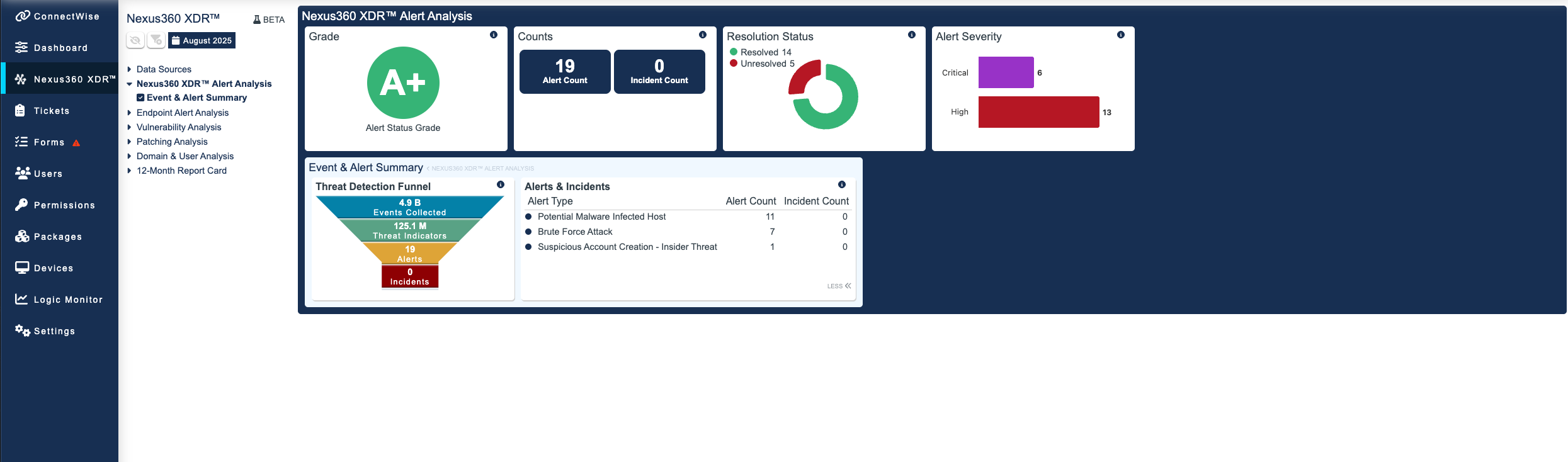1568x462 pixels.
Task: Click the Nexus360 XDR Alert Analysis page heading
Action: (387, 16)
